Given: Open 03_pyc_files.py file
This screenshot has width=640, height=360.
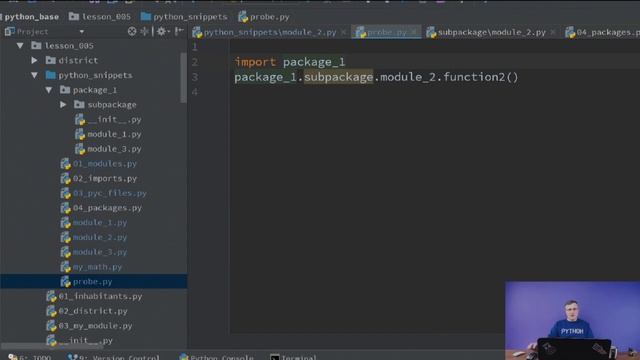Looking at the screenshot, I should coord(104,193).
